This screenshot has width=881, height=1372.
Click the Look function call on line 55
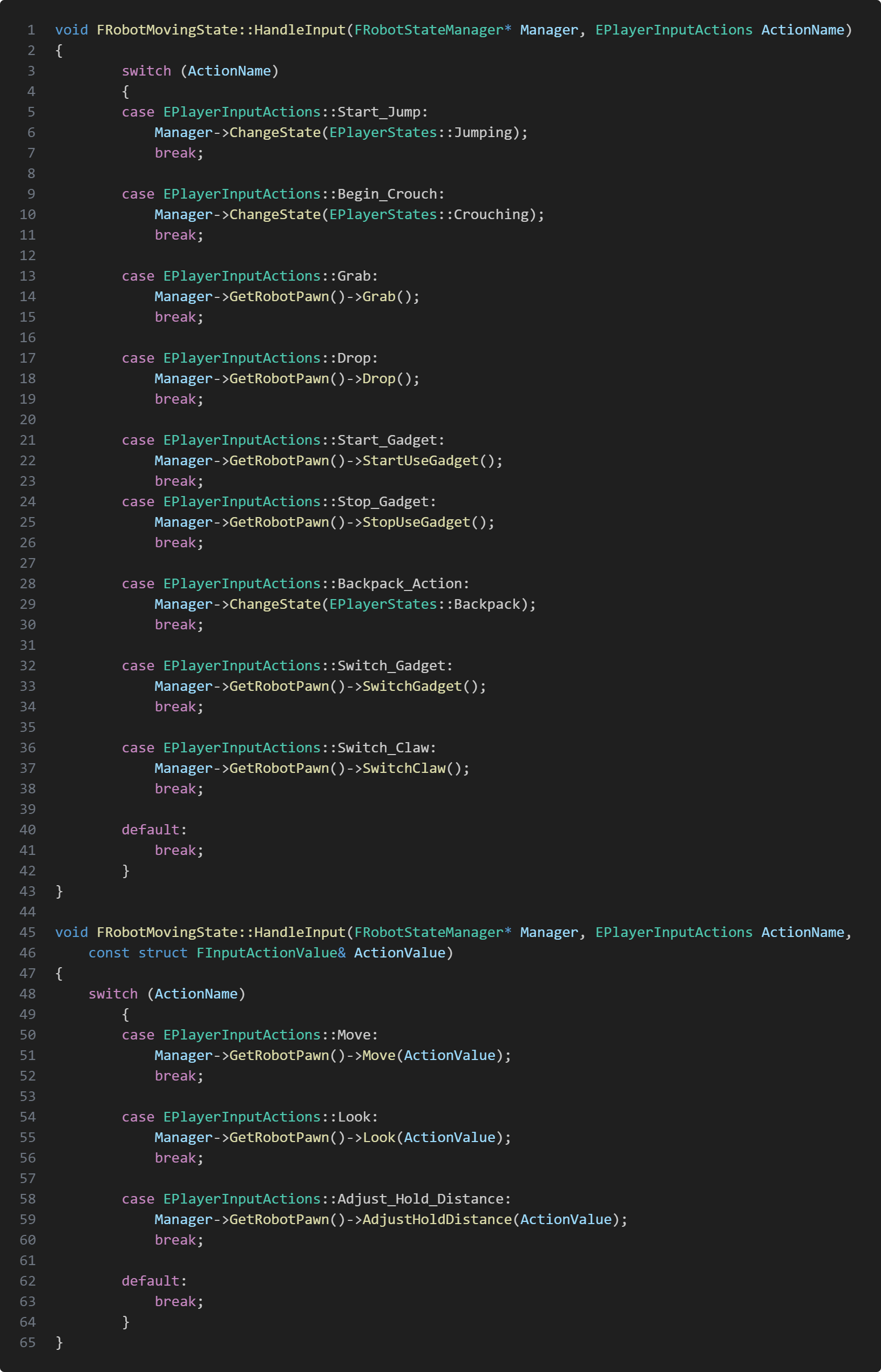pyautogui.click(x=379, y=1138)
